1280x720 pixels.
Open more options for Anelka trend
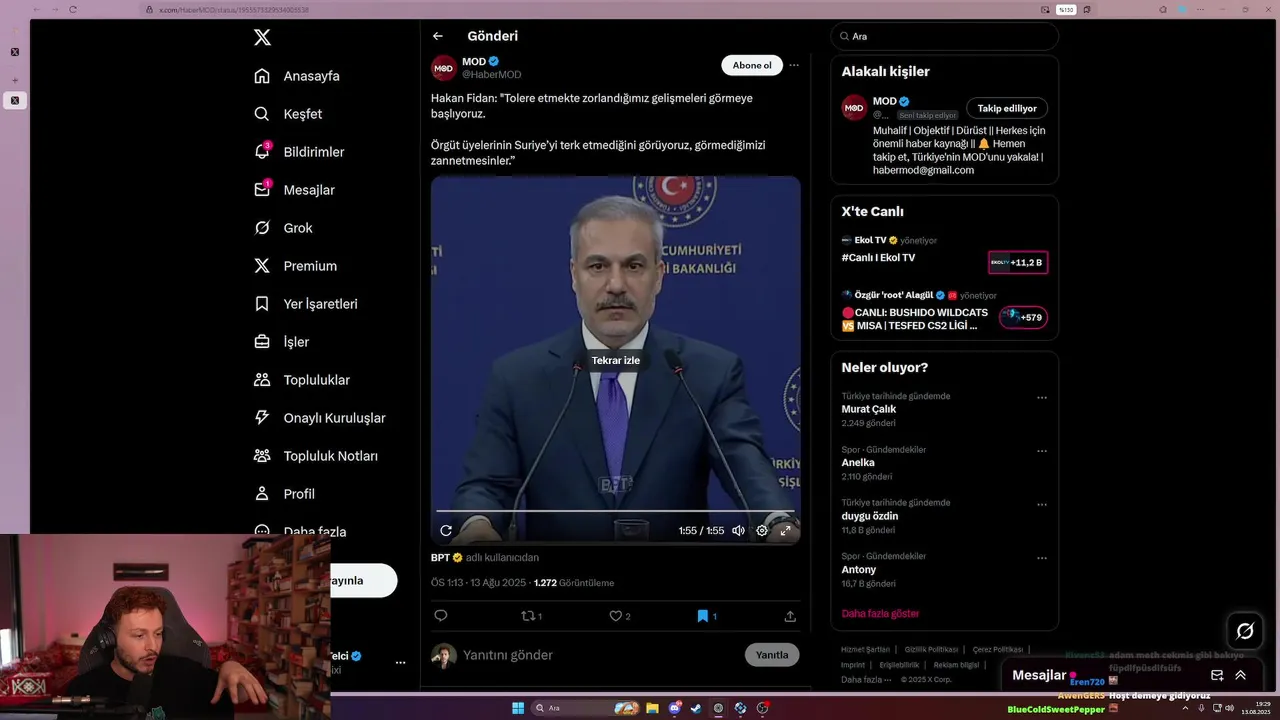tap(1042, 451)
